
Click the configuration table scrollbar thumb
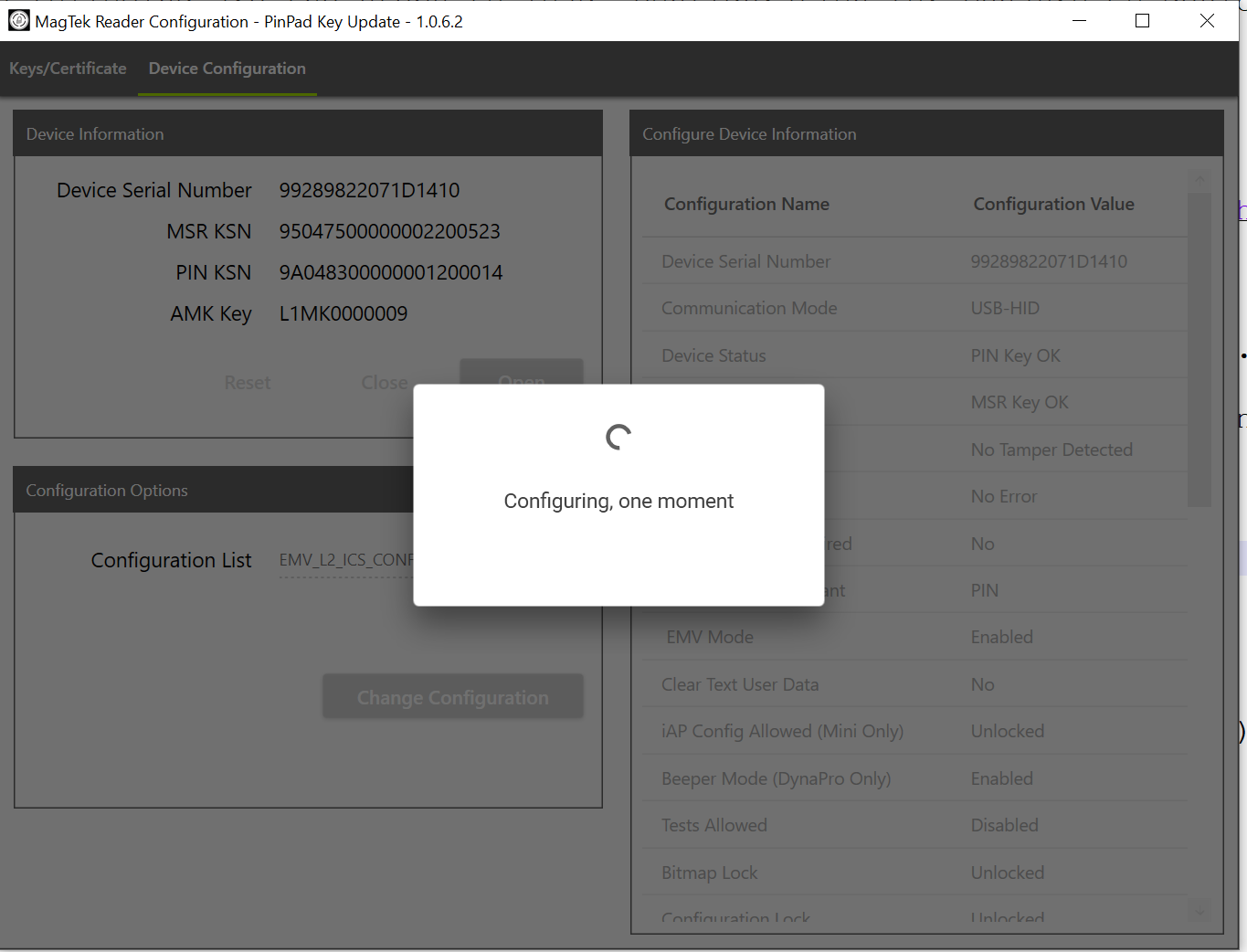(1199, 347)
